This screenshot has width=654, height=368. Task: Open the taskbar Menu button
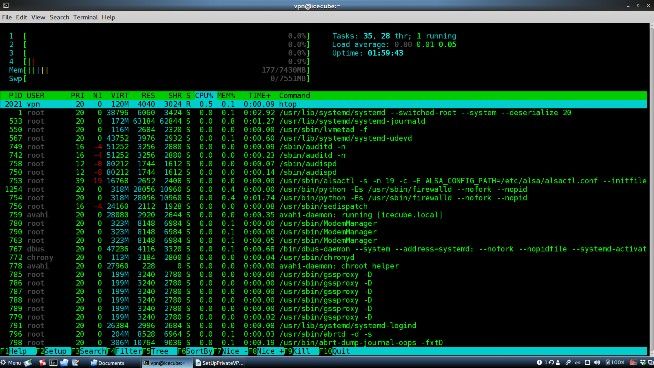pyautogui.click(x=11, y=363)
